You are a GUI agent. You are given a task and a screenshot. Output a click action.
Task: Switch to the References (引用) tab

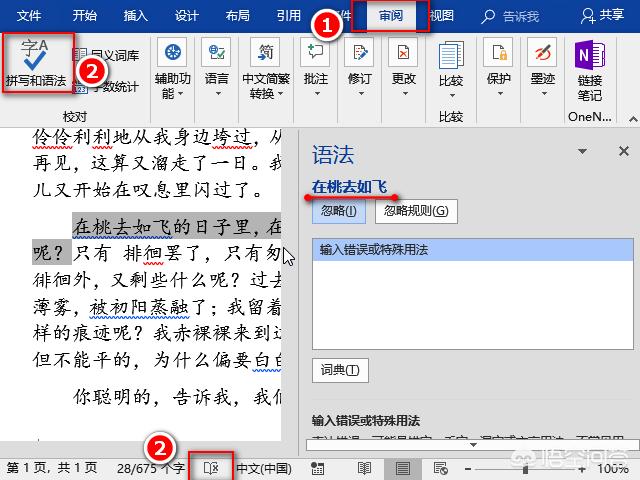tap(289, 16)
